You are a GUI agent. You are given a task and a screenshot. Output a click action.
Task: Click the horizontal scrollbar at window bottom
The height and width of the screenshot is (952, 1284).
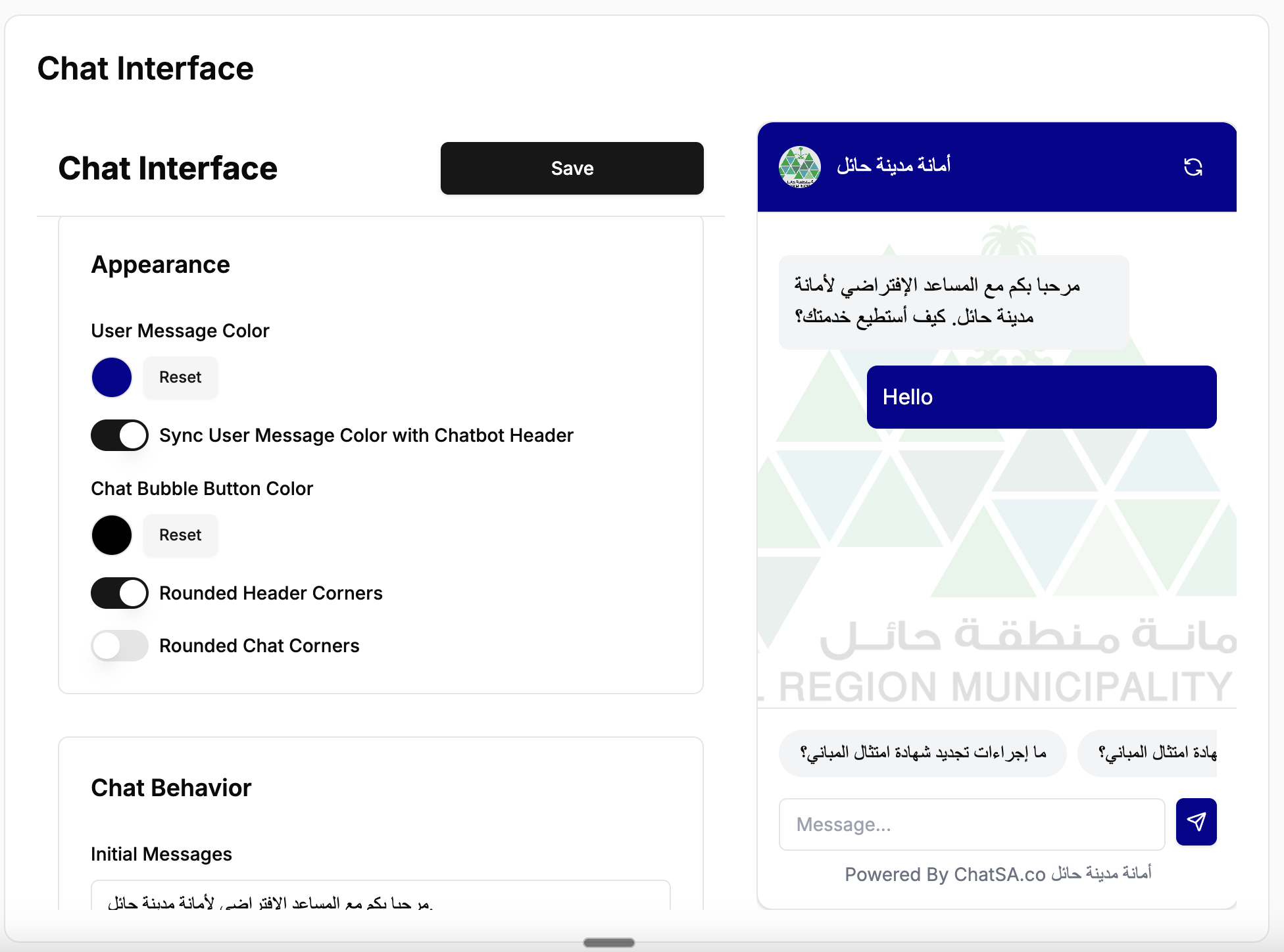click(609, 943)
